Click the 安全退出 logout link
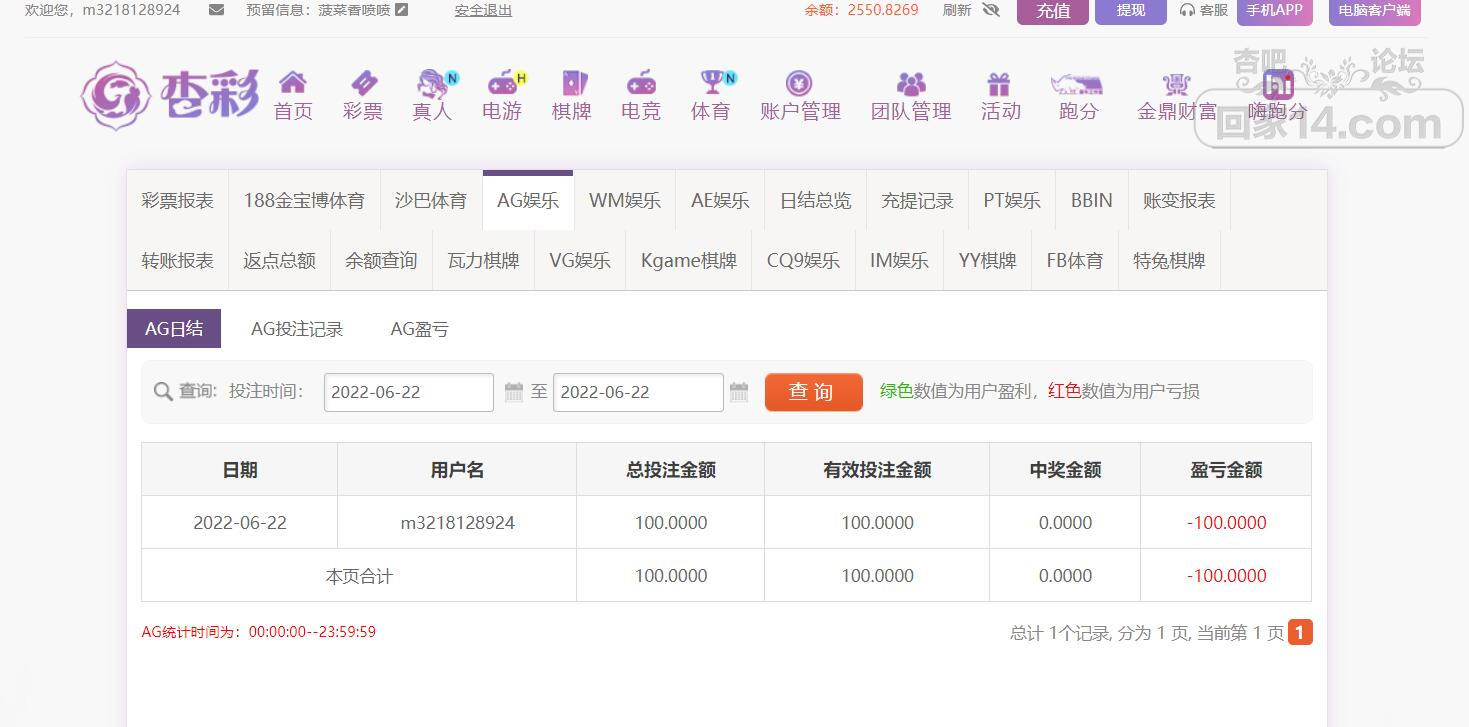Image resolution: width=1469 pixels, height=727 pixels. pos(483,10)
